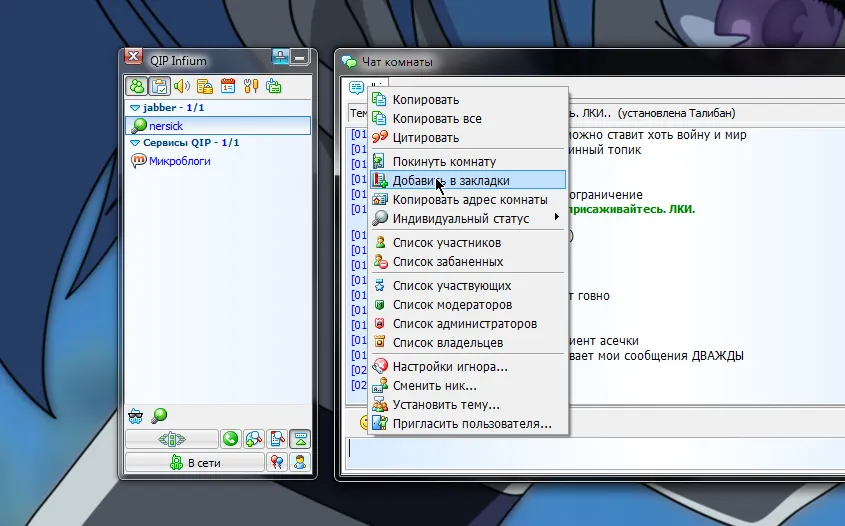Open settings via wrench tools icon
This screenshot has width=845, height=526.
pos(250,86)
